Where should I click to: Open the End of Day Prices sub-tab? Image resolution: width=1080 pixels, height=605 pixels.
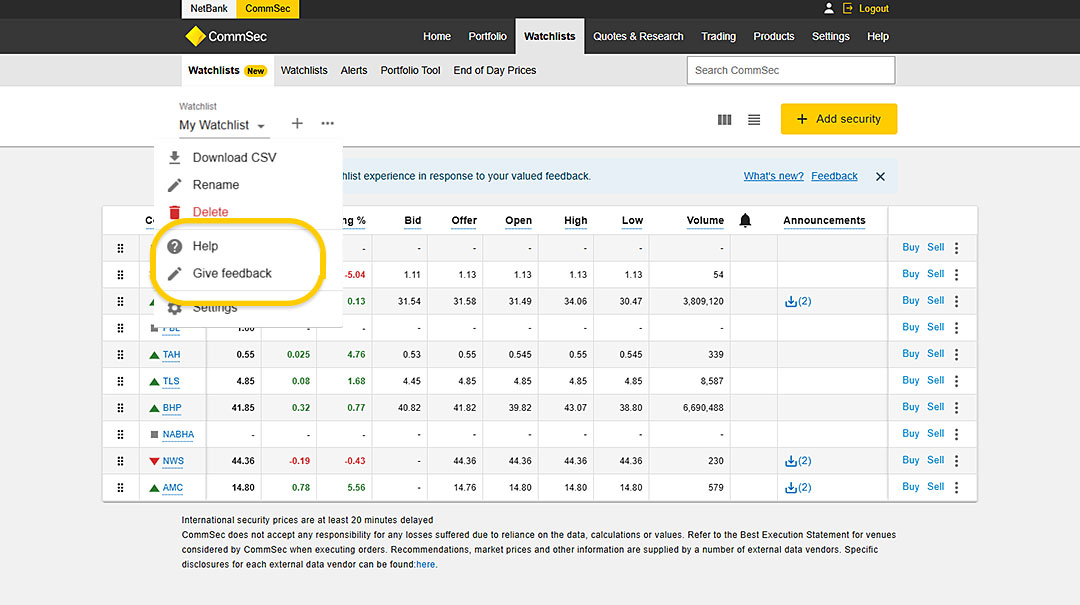495,70
